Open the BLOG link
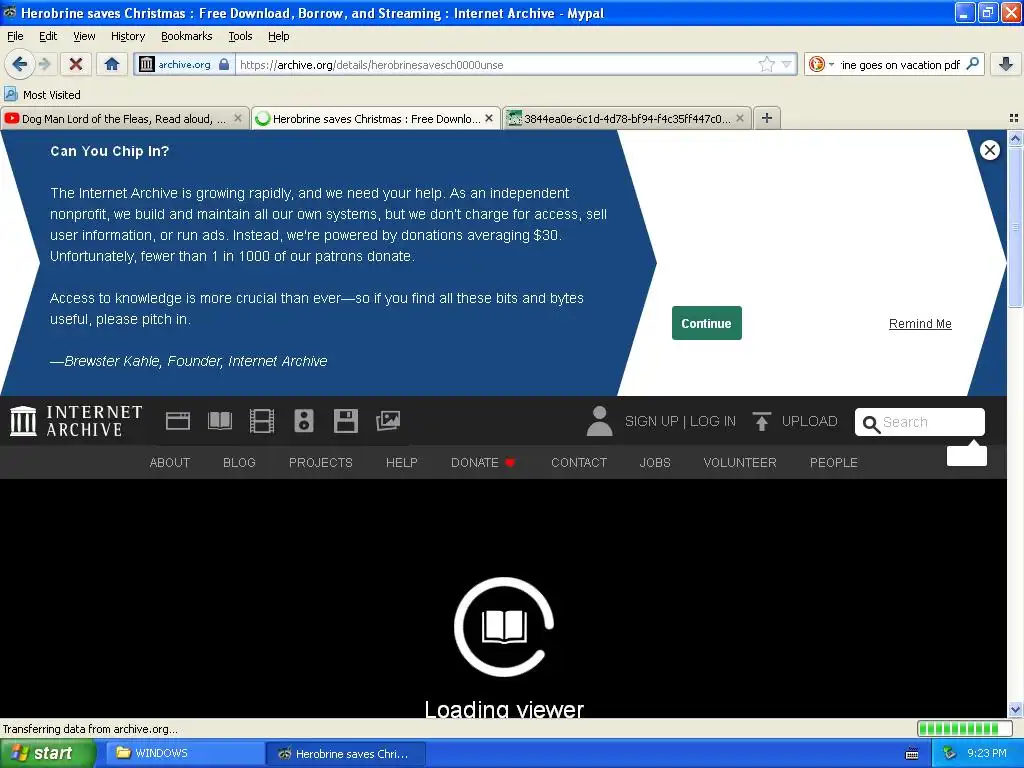1024x768 pixels. (239, 462)
